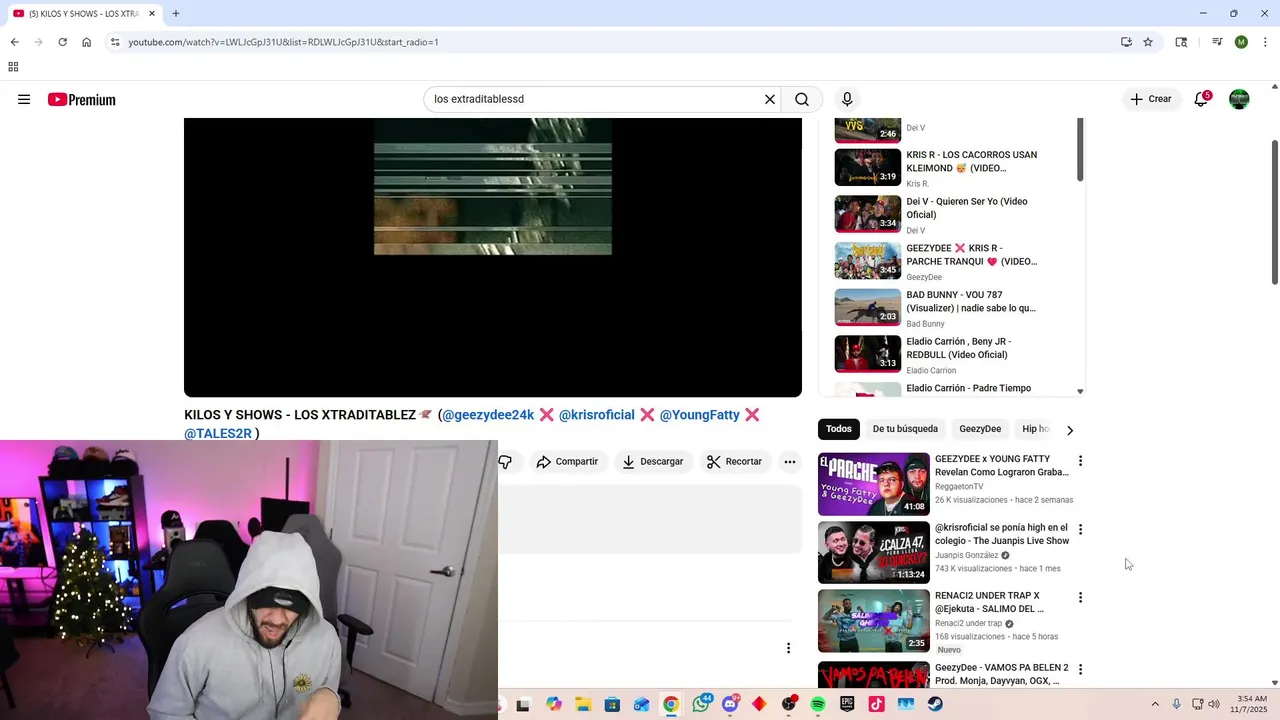Open options for RENACI2 UNDER TRAP video
The height and width of the screenshot is (720, 1280).
pos(1080,597)
